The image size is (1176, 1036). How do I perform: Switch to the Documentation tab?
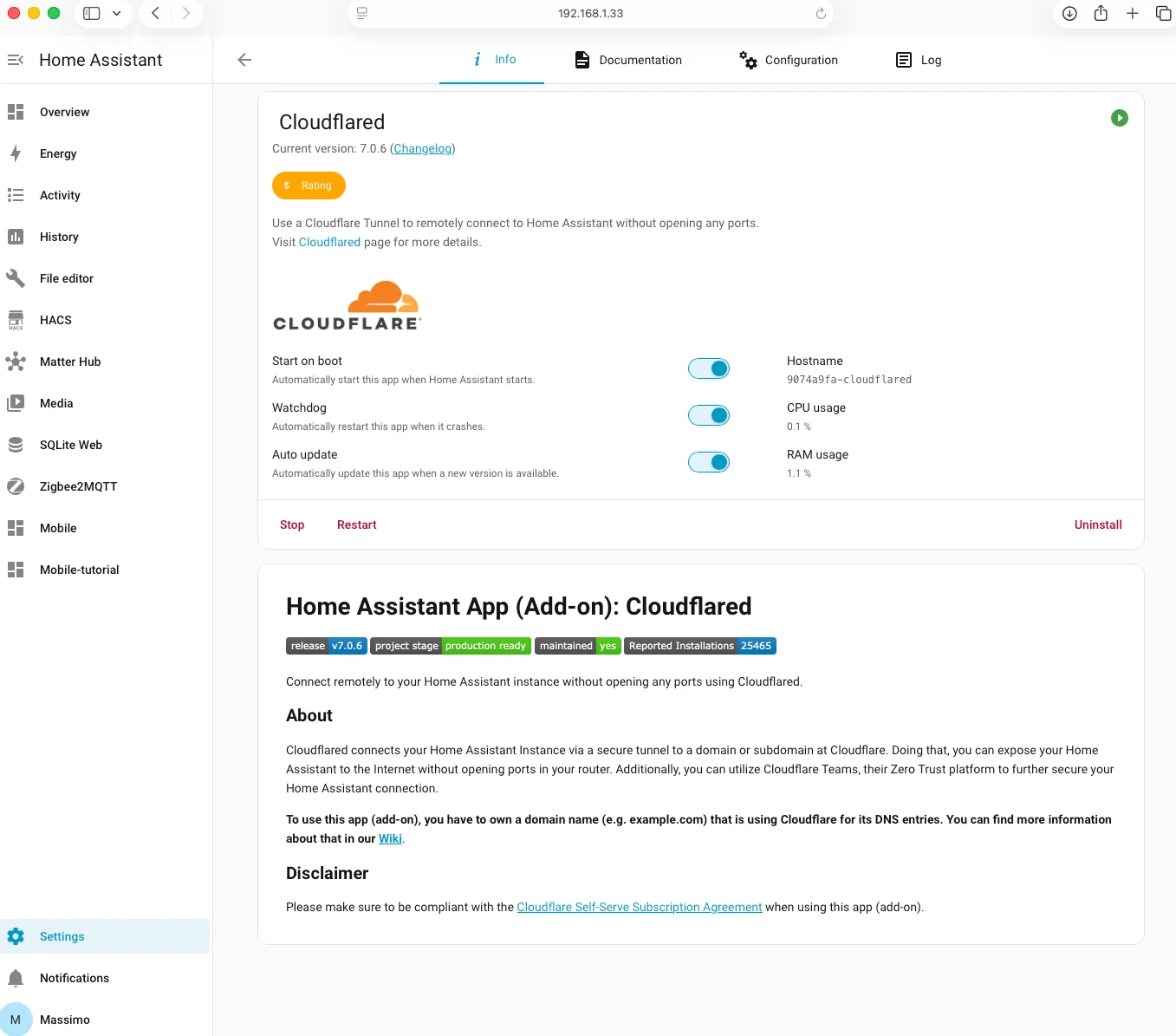click(x=628, y=60)
